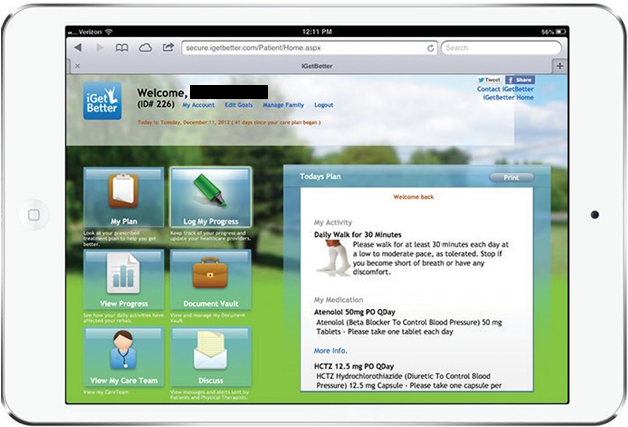
Task: Print today's plan
Action: 511,177
